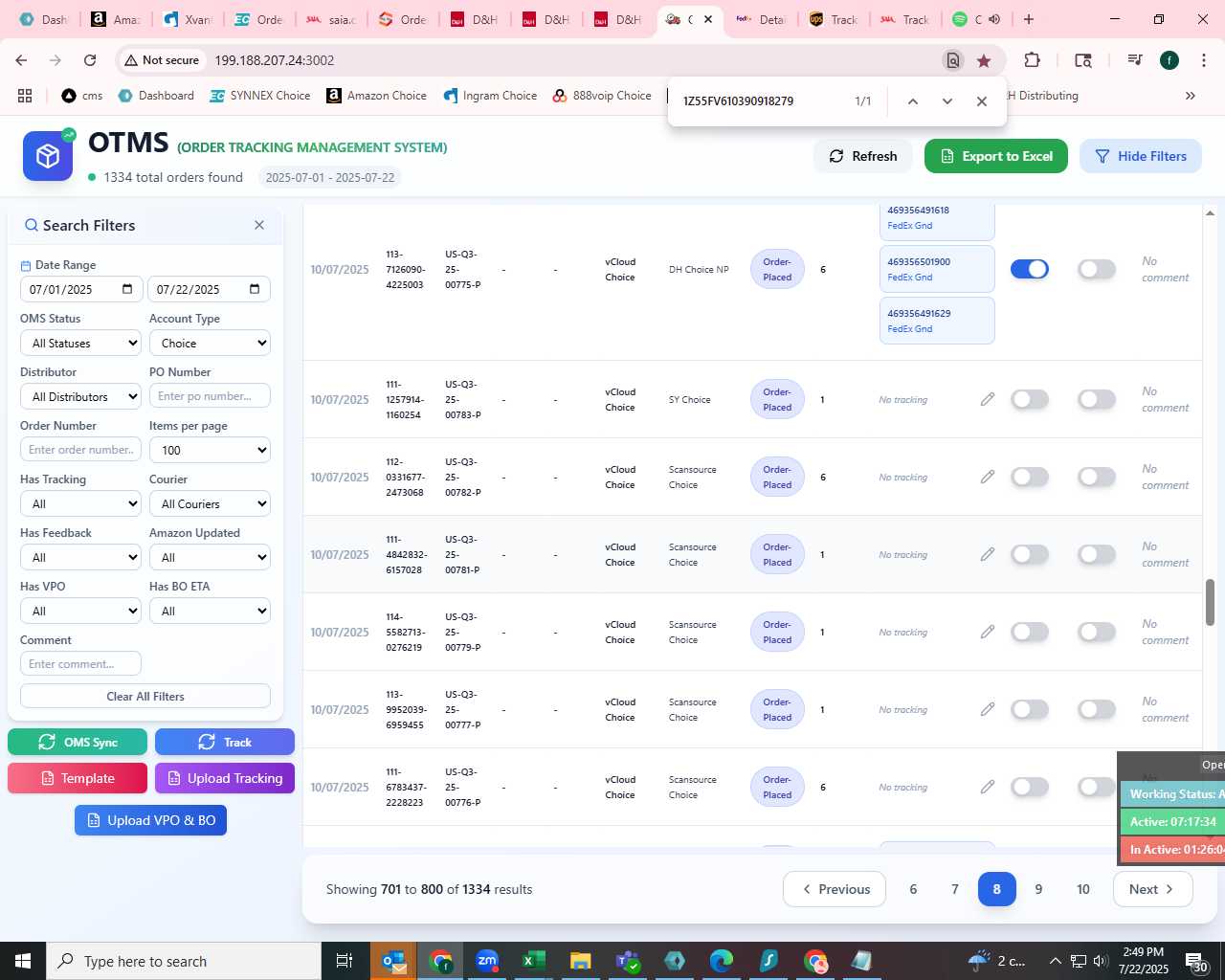Go to Next results page
The image size is (1225, 980).
tap(1152, 889)
